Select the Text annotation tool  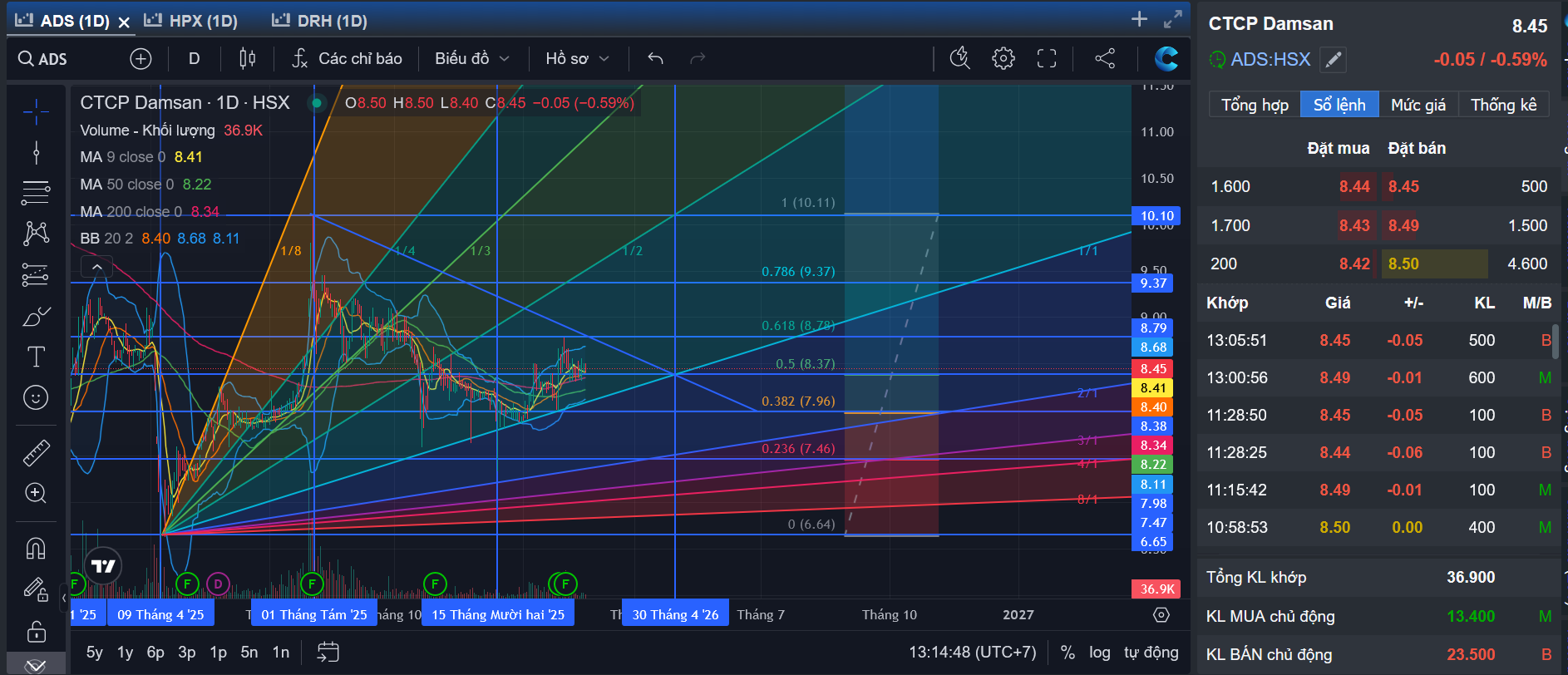pyautogui.click(x=36, y=357)
